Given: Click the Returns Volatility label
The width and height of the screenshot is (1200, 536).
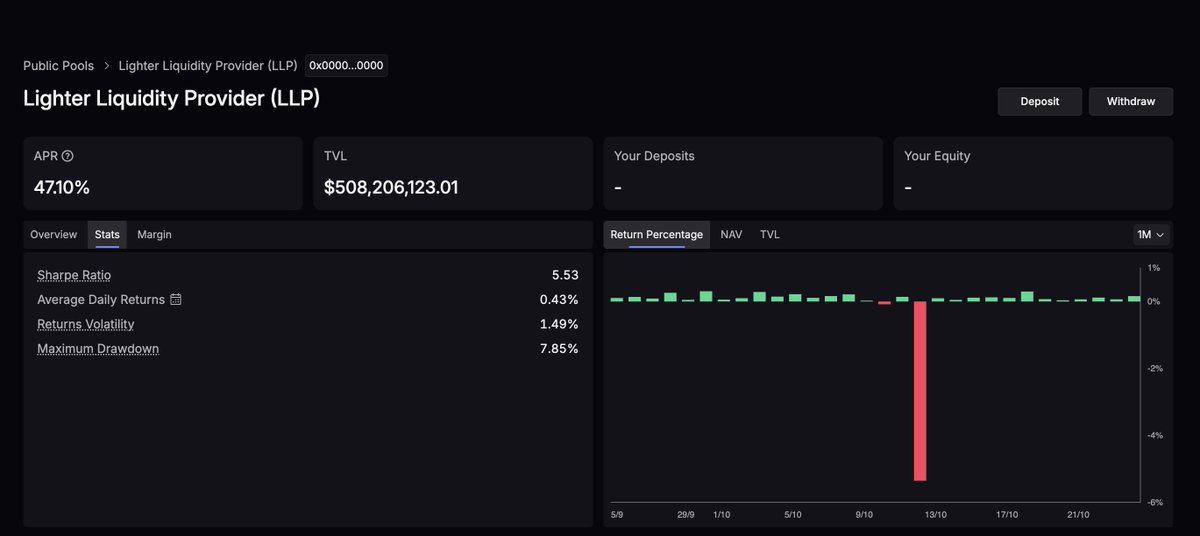Looking at the screenshot, I should (x=86, y=324).
